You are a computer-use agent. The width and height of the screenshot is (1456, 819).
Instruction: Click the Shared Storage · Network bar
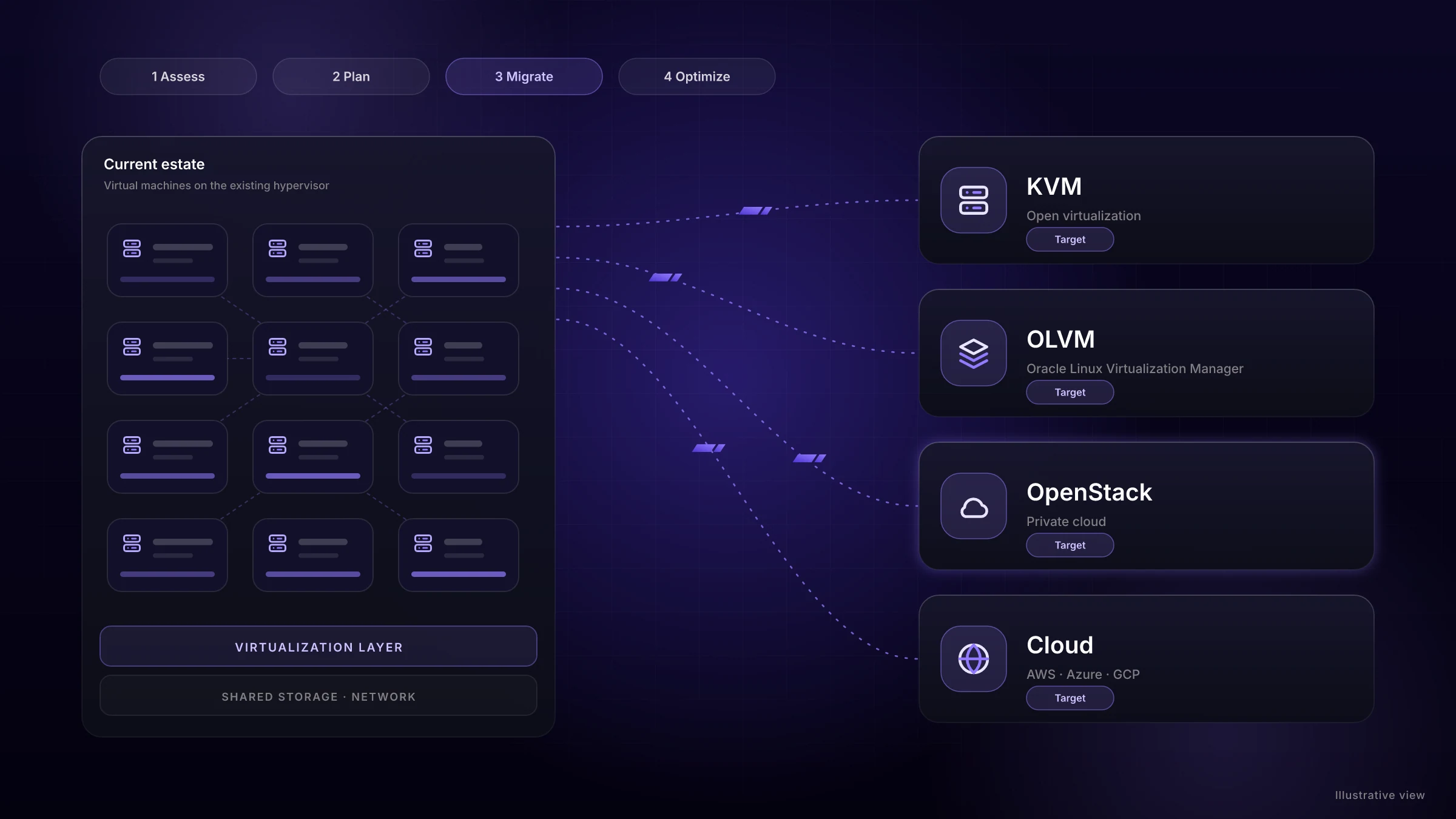[x=318, y=696]
